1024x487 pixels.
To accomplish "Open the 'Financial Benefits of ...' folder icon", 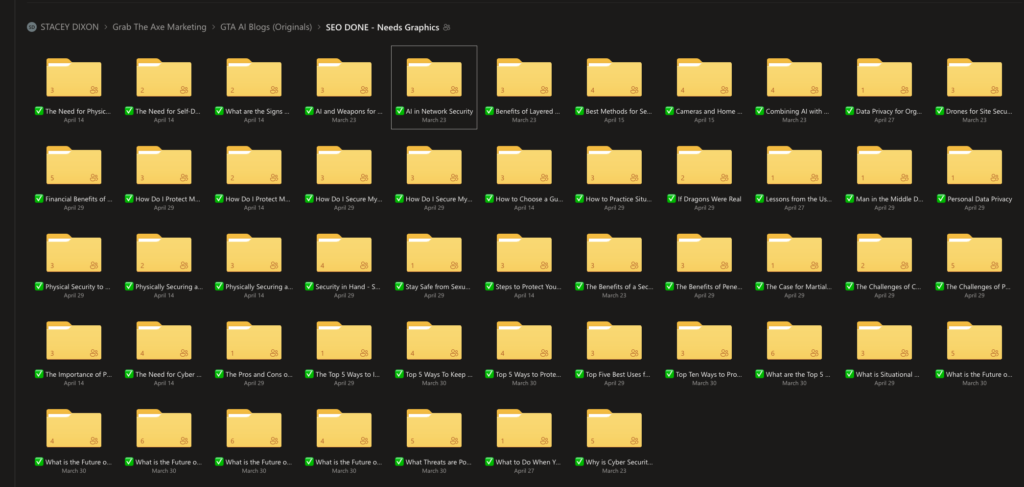I will point(74,166).
